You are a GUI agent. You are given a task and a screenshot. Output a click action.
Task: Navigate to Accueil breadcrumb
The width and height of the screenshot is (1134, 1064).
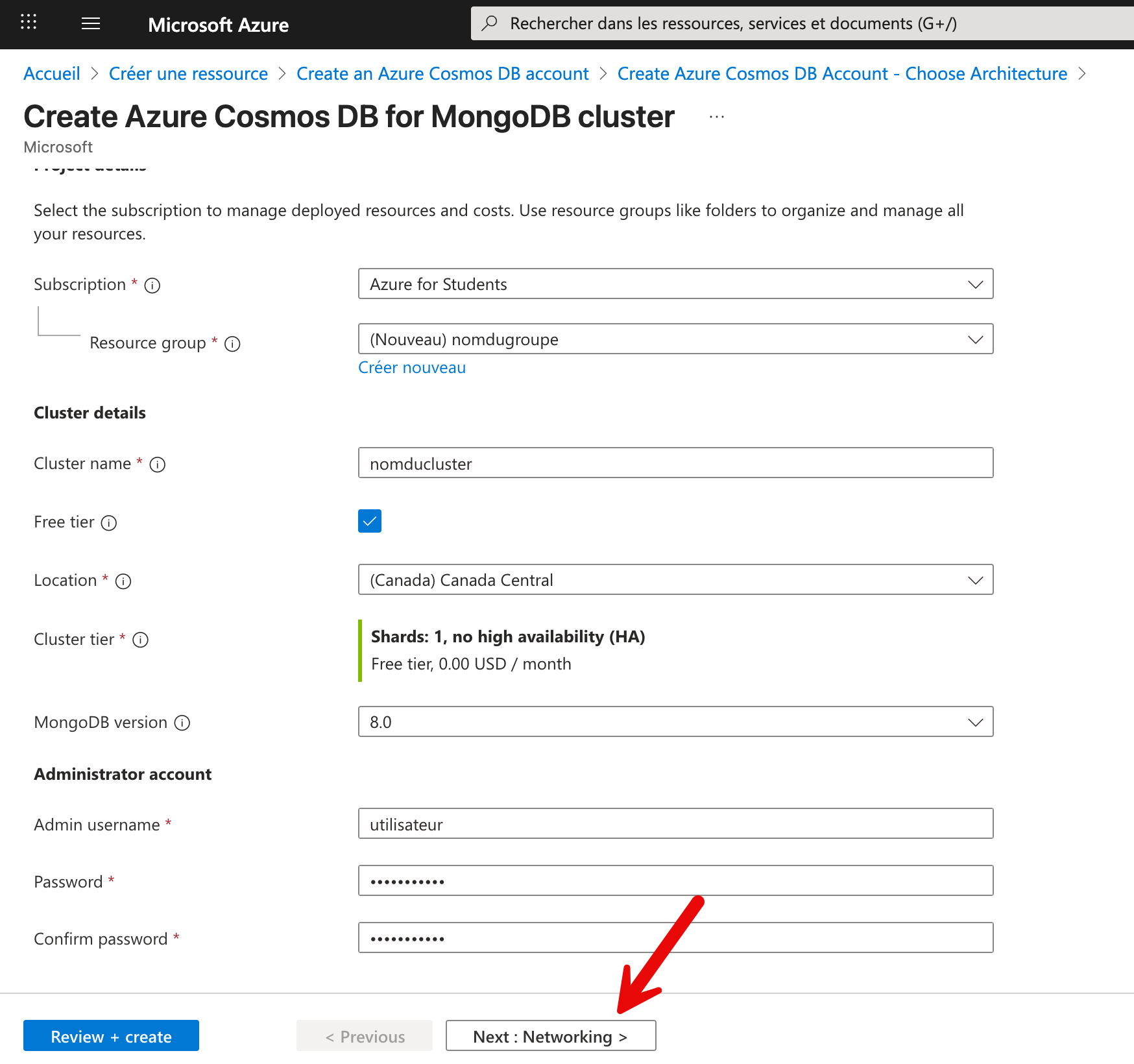coord(52,73)
